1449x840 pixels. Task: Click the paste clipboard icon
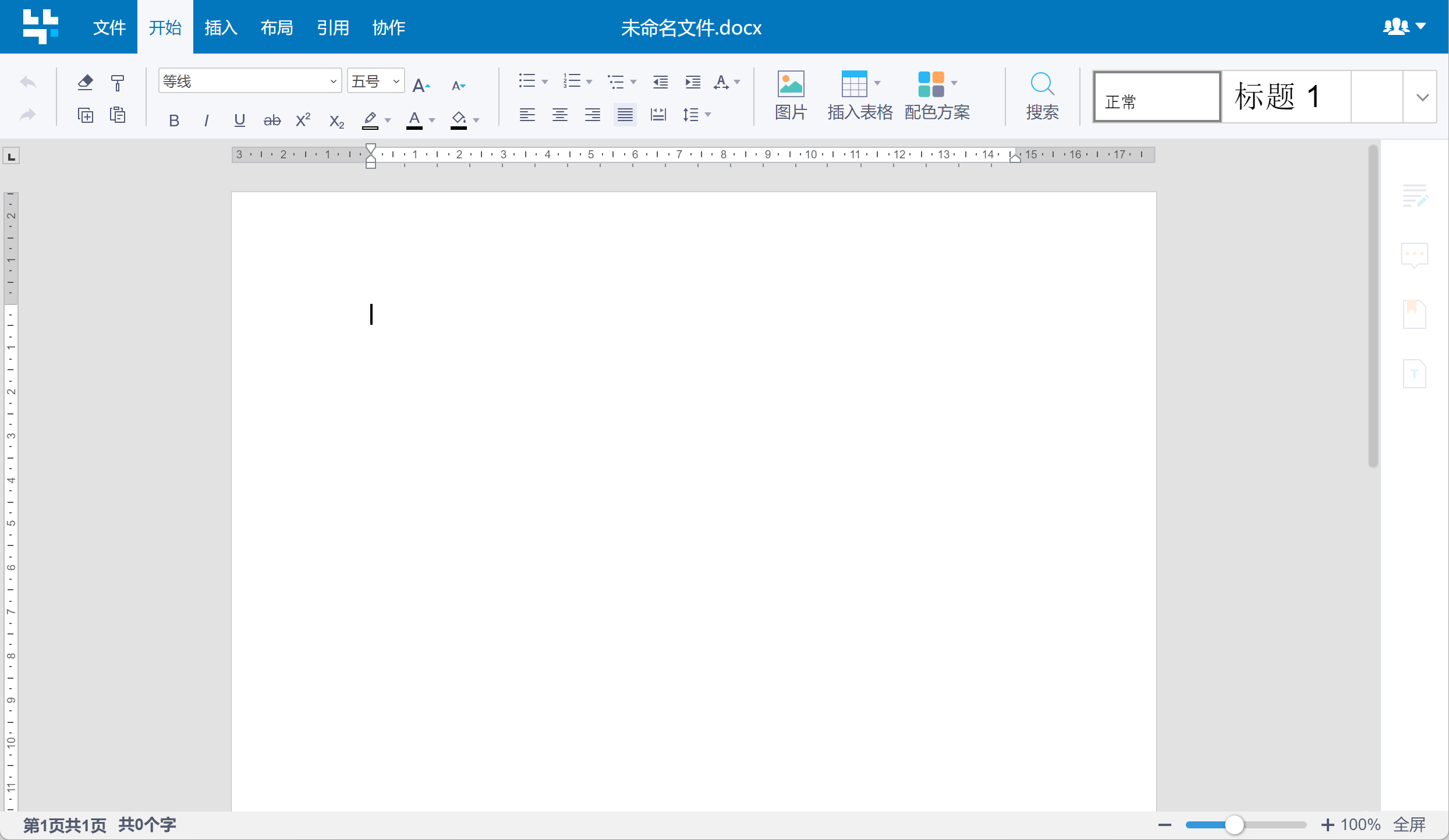coord(118,115)
